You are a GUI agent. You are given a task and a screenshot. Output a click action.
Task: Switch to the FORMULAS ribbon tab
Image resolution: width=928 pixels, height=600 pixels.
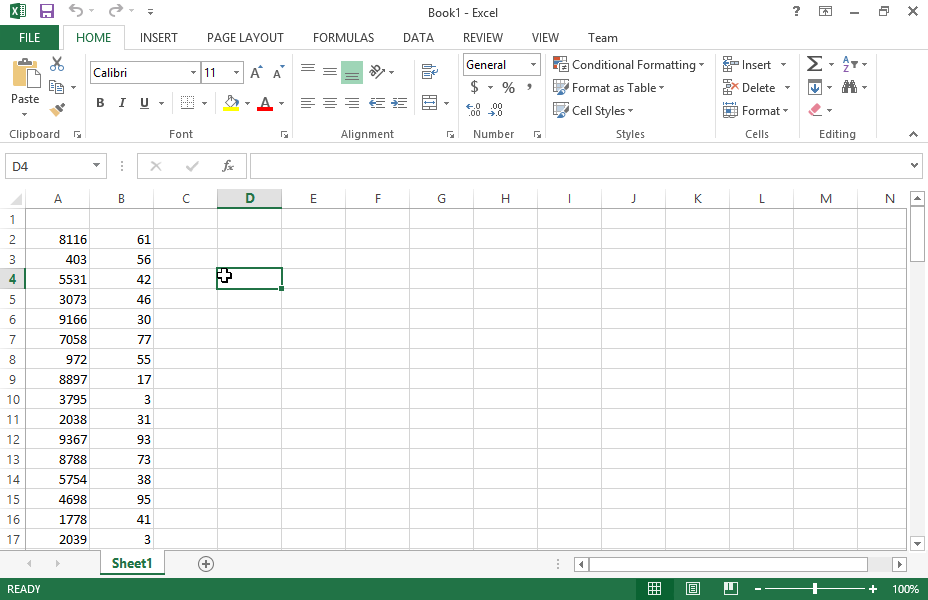tap(343, 38)
